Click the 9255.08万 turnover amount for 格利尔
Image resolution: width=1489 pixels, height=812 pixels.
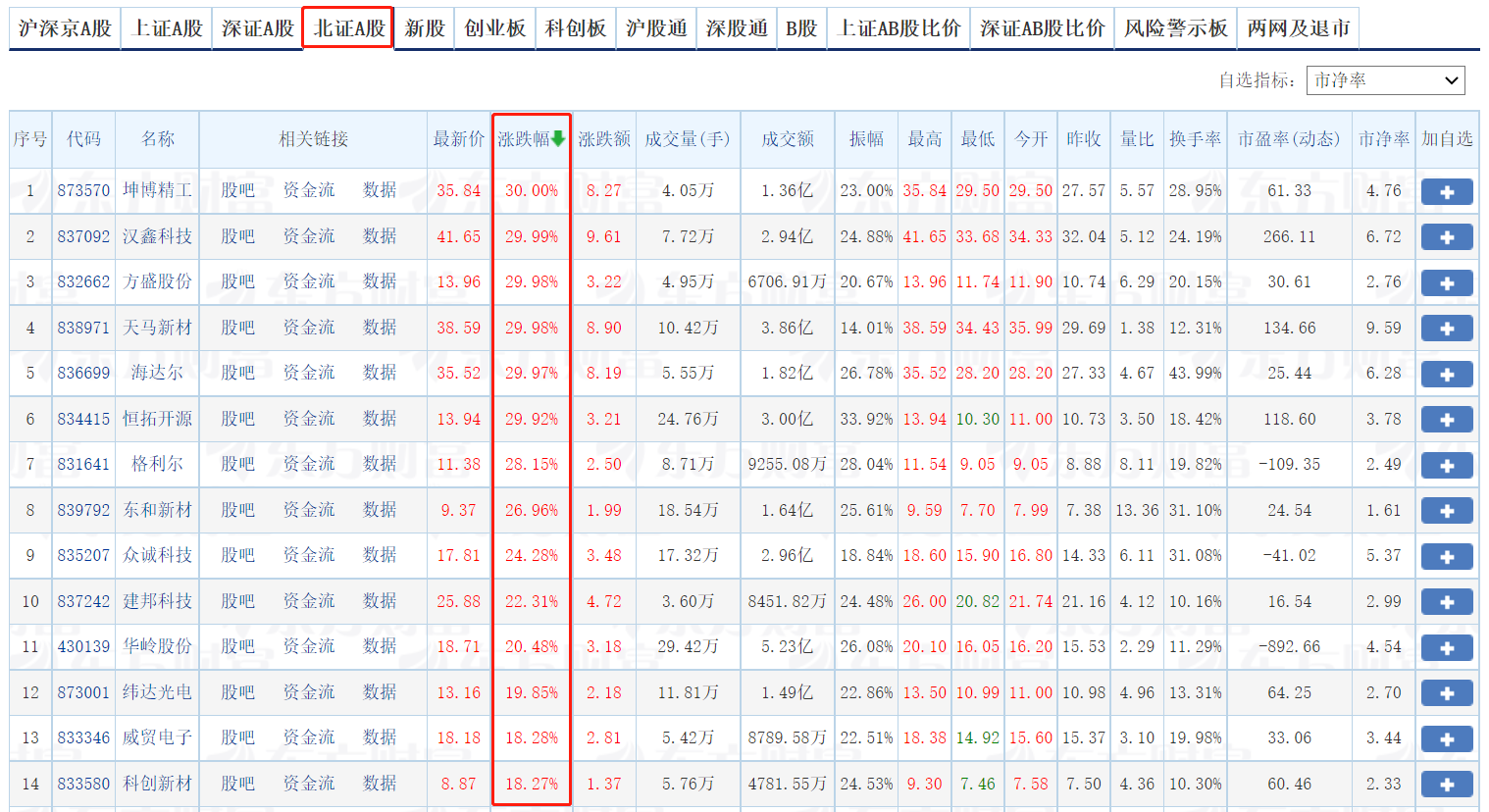[x=788, y=464]
